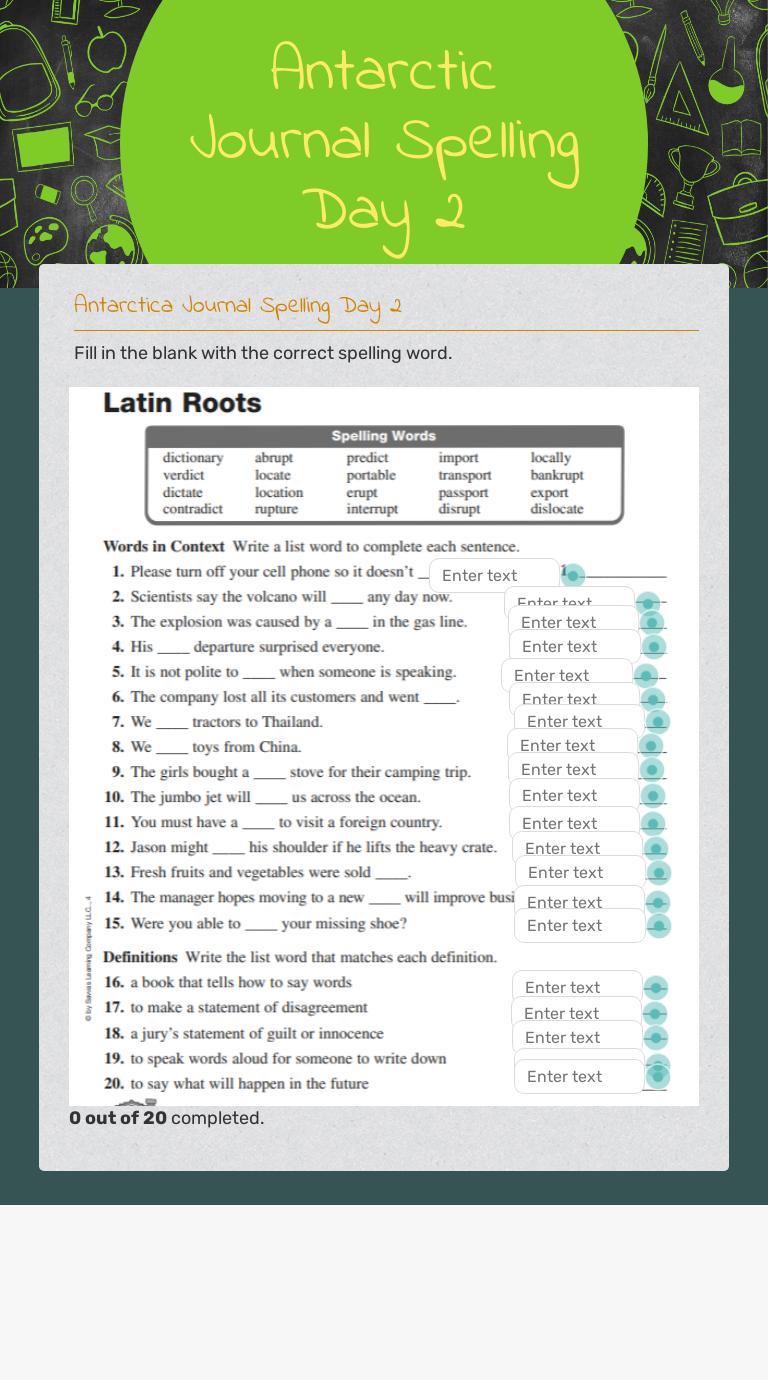Focus the answer box for 'His ____ departure' sentence
The image size is (768, 1380).
tap(574, 646)
